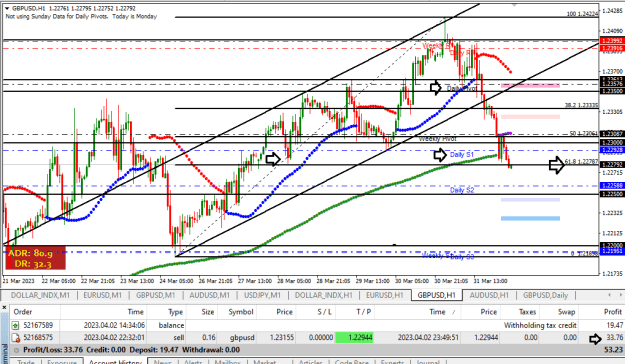Click the red 1.23992 price axis label
The width and height of the screenshot is (625, 364).
pos(612,41)
